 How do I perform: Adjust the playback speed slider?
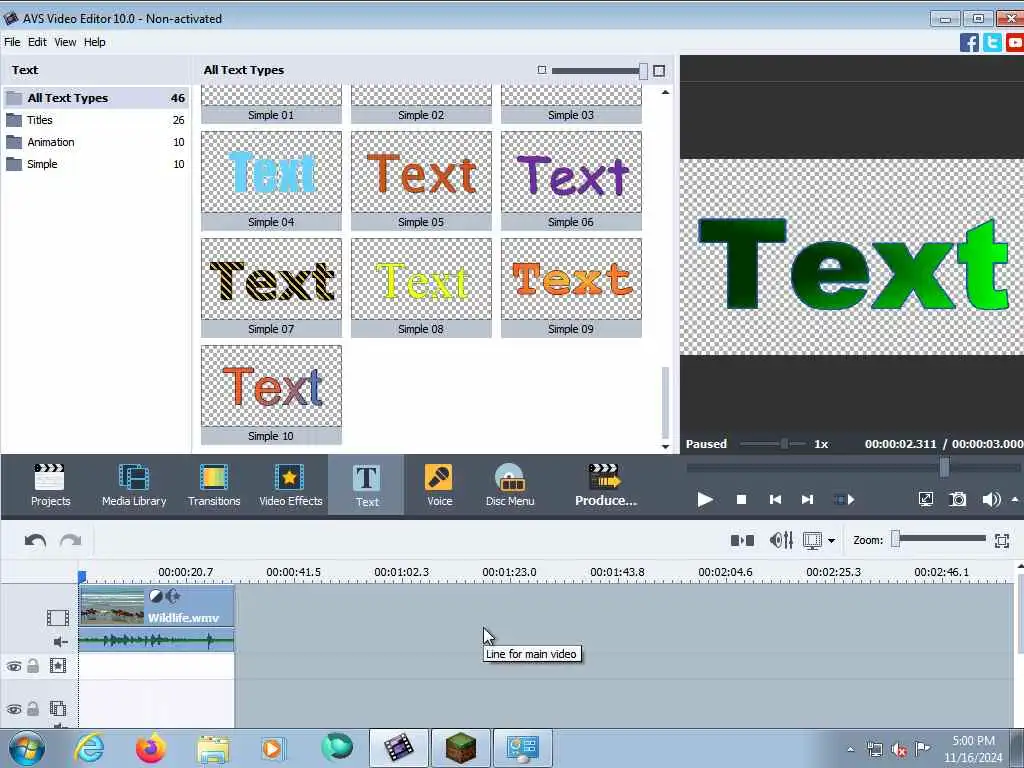[x=784, y=444]
